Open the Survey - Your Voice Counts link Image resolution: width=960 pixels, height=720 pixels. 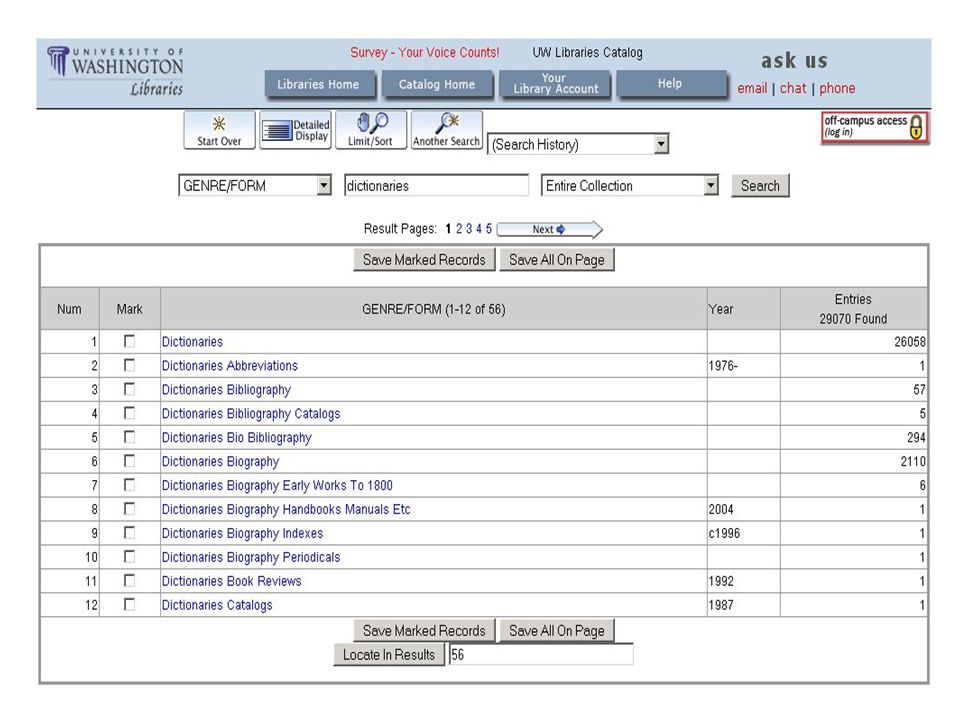tap(425, 53)
